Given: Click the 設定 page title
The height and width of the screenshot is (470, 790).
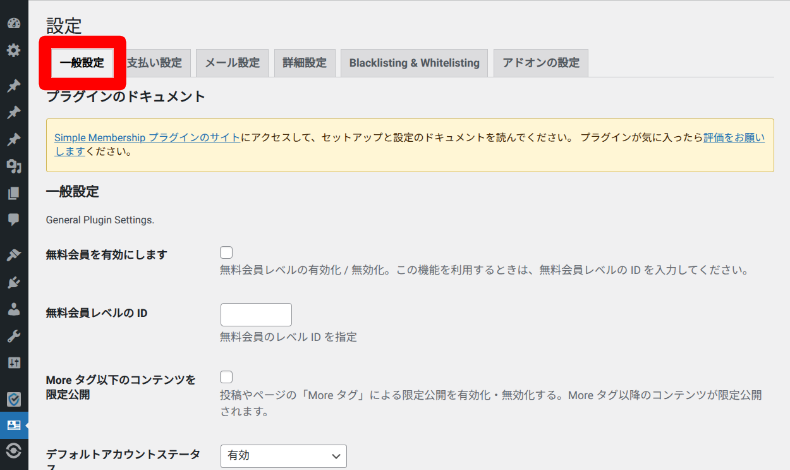Looking at the screenshot, I should pyautogui.click(x=63, y=26).
